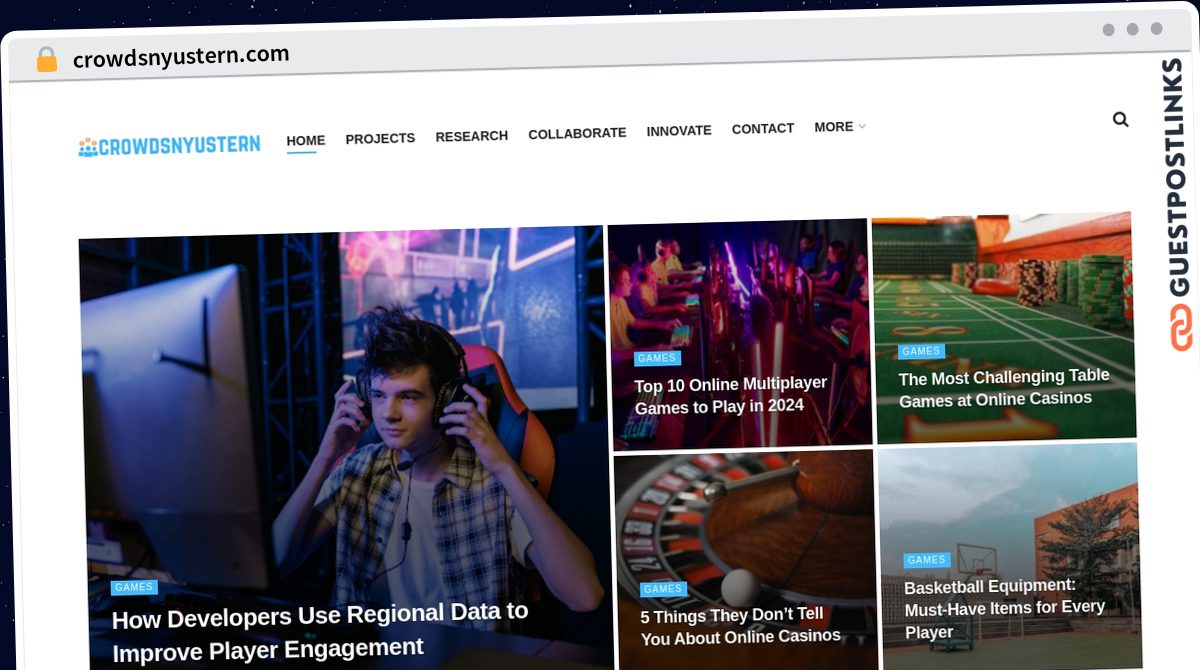Click GAMES tag on Basketball Equipment article
The image size is (1200, 670).
pyautogui.click(x=927, y=560)
